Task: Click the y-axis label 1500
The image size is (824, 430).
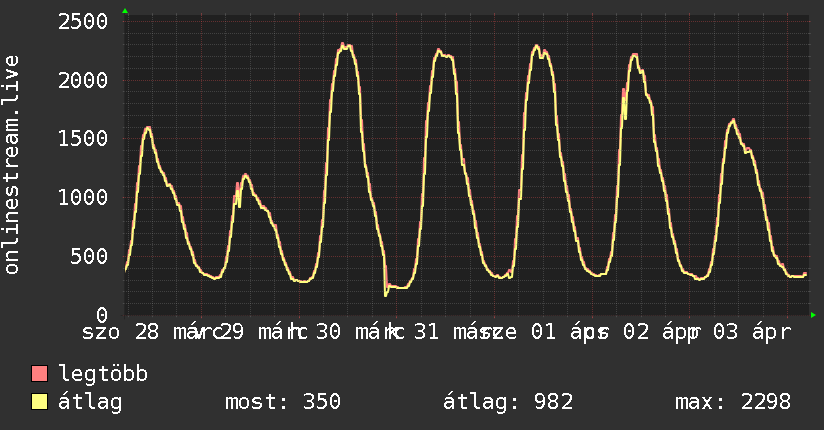Action: pyautogui.click(x=83, y=139)
